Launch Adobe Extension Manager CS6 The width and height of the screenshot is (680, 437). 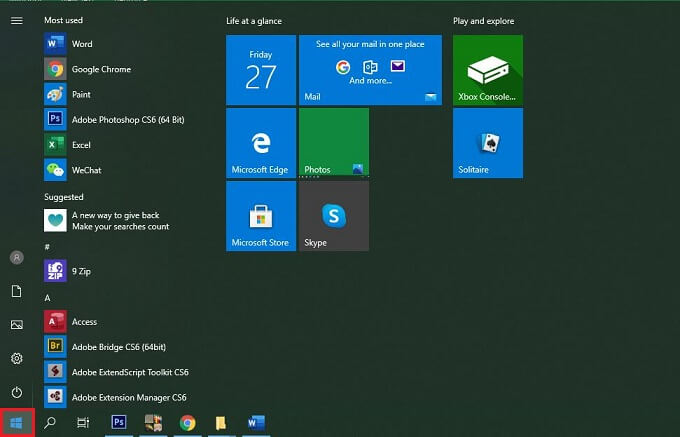coord(117,397)
